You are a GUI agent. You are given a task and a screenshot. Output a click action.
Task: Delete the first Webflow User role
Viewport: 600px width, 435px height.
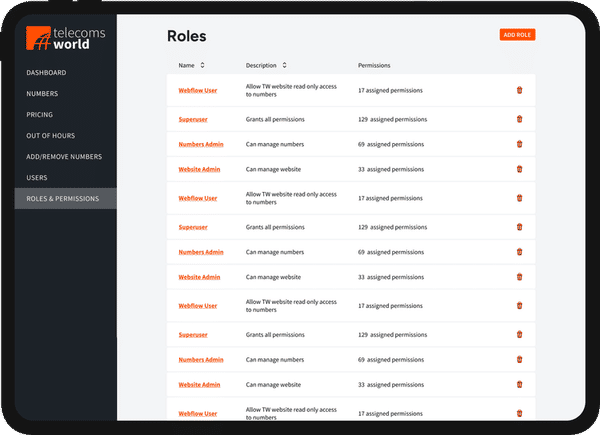(519, 90)
